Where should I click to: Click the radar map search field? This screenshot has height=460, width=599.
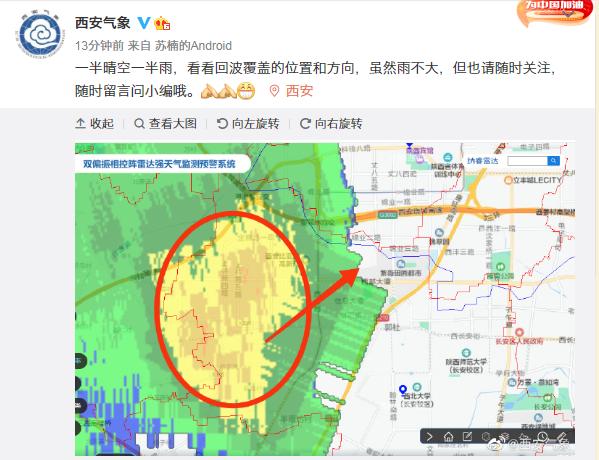[x=528, y=161]
